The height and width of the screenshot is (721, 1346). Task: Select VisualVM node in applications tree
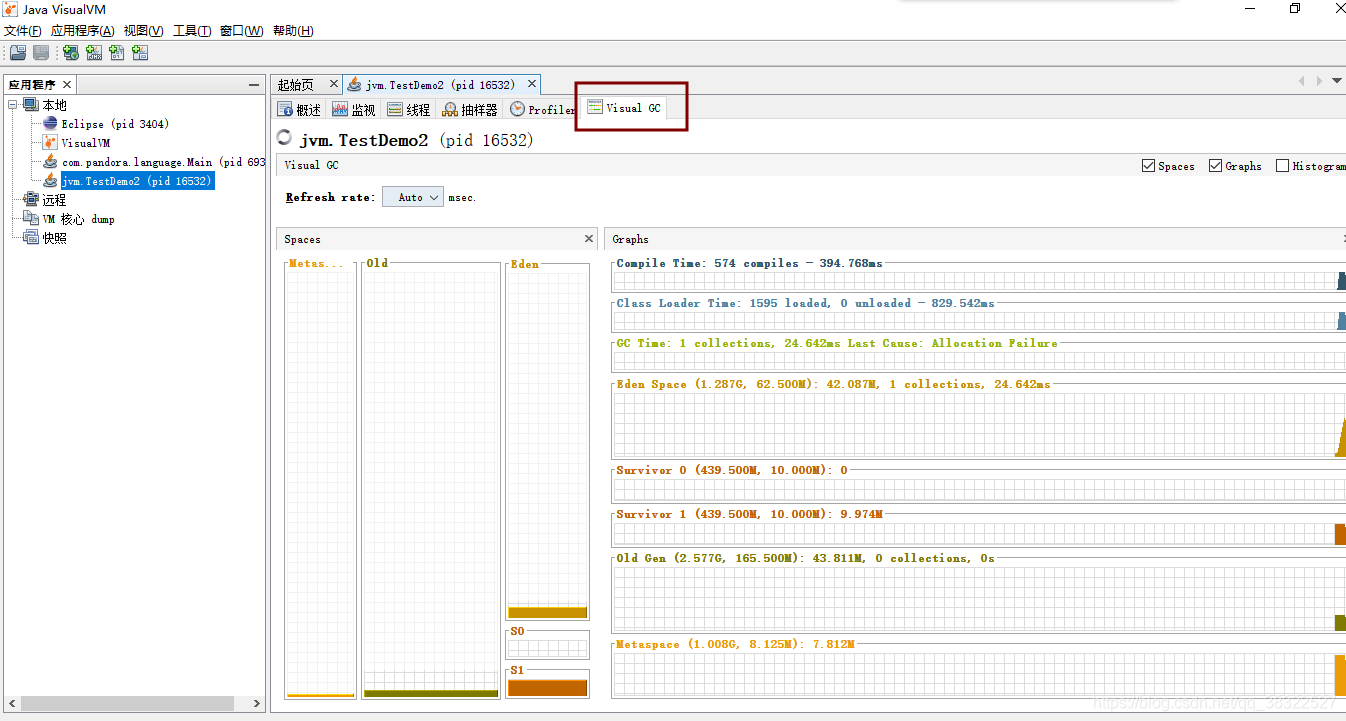pyautogui.click(x=86, y=143)
